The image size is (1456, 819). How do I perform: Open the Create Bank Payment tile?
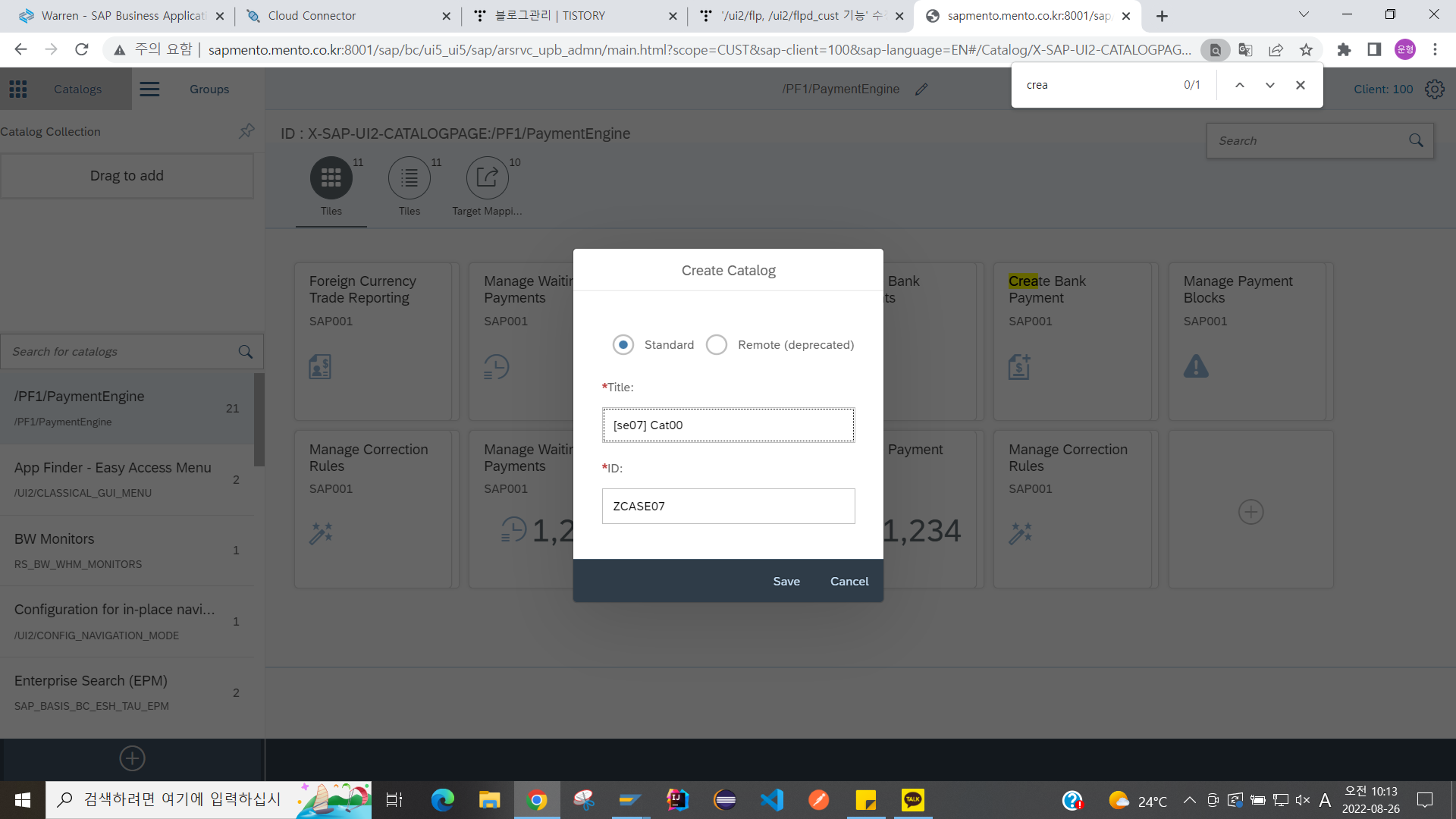point(1075,341)
